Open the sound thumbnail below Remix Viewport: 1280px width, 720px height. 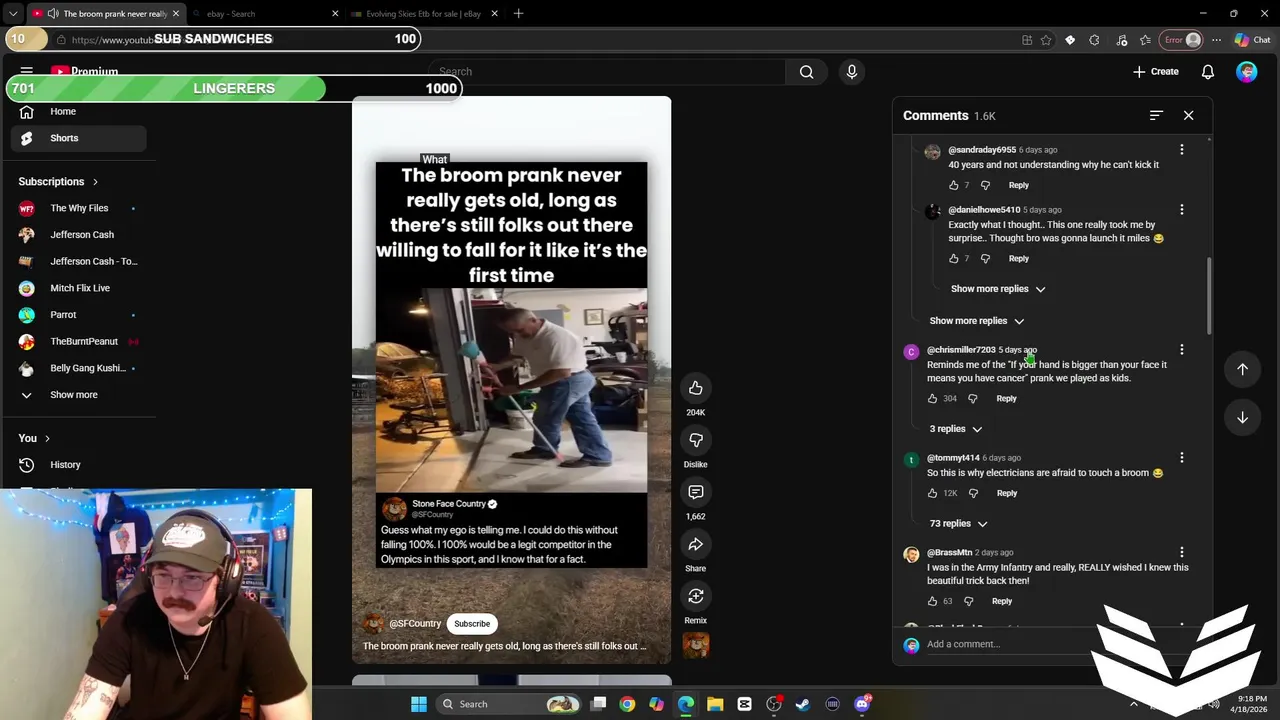click(x=696, y=645)
